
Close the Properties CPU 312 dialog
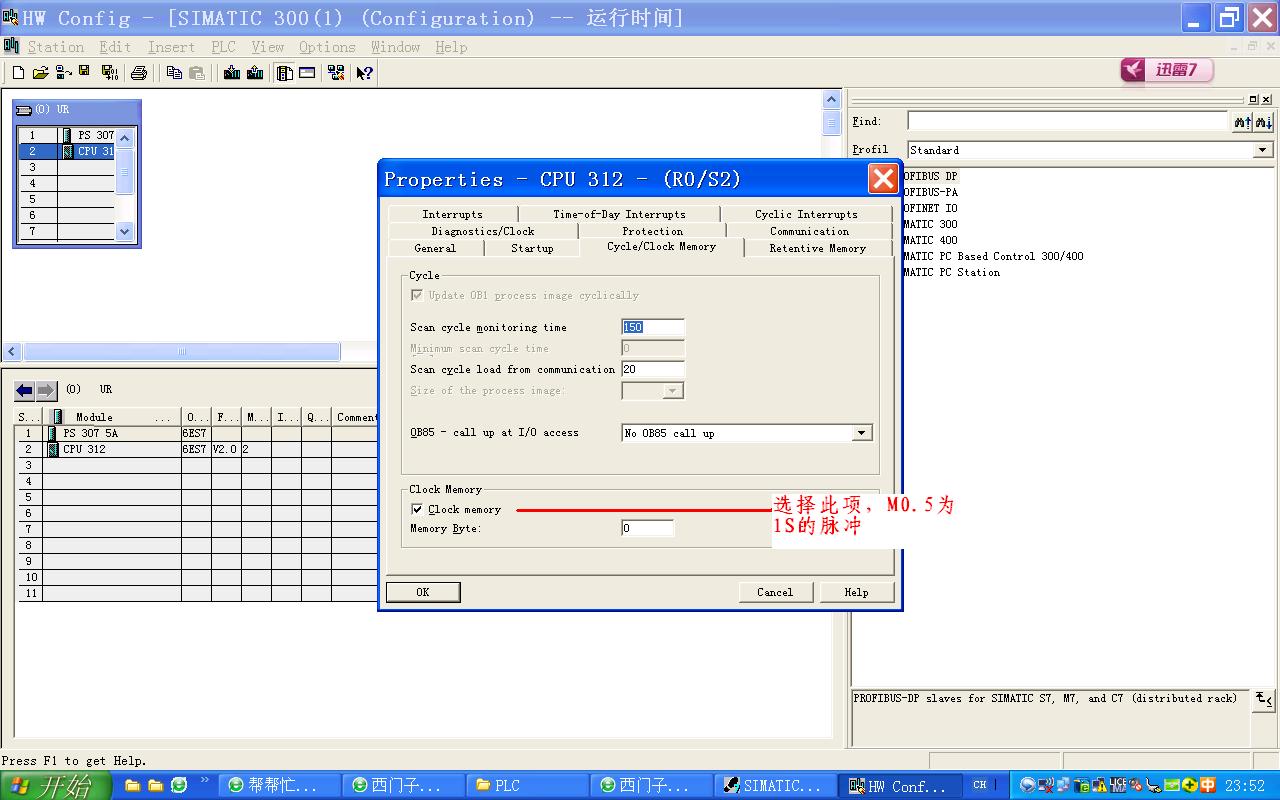click(883, 179)
